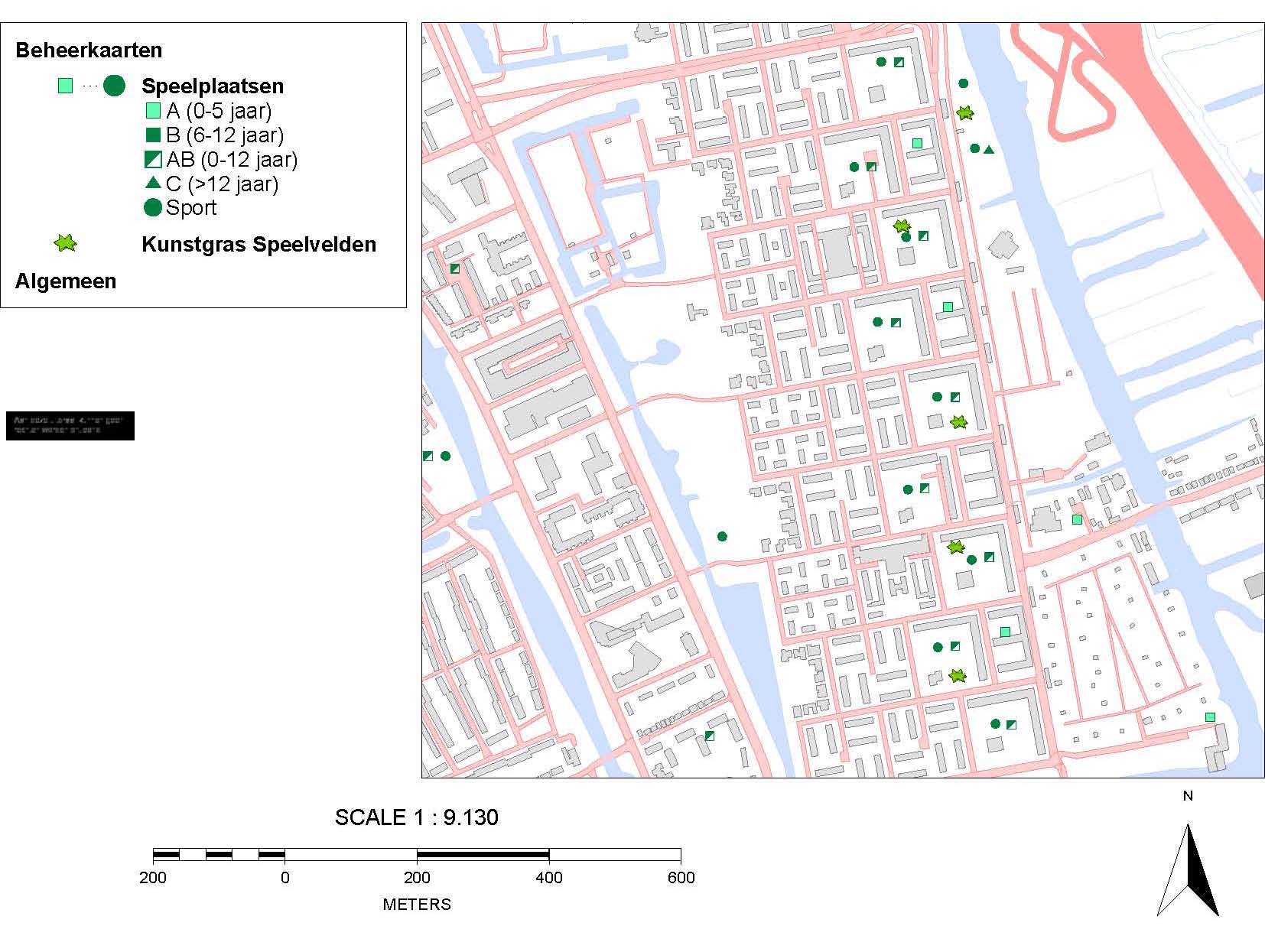Select the B (6-12 jaar) legend symbol
This screenshot has width=1265, height=952.
click(x=153, y=135)
